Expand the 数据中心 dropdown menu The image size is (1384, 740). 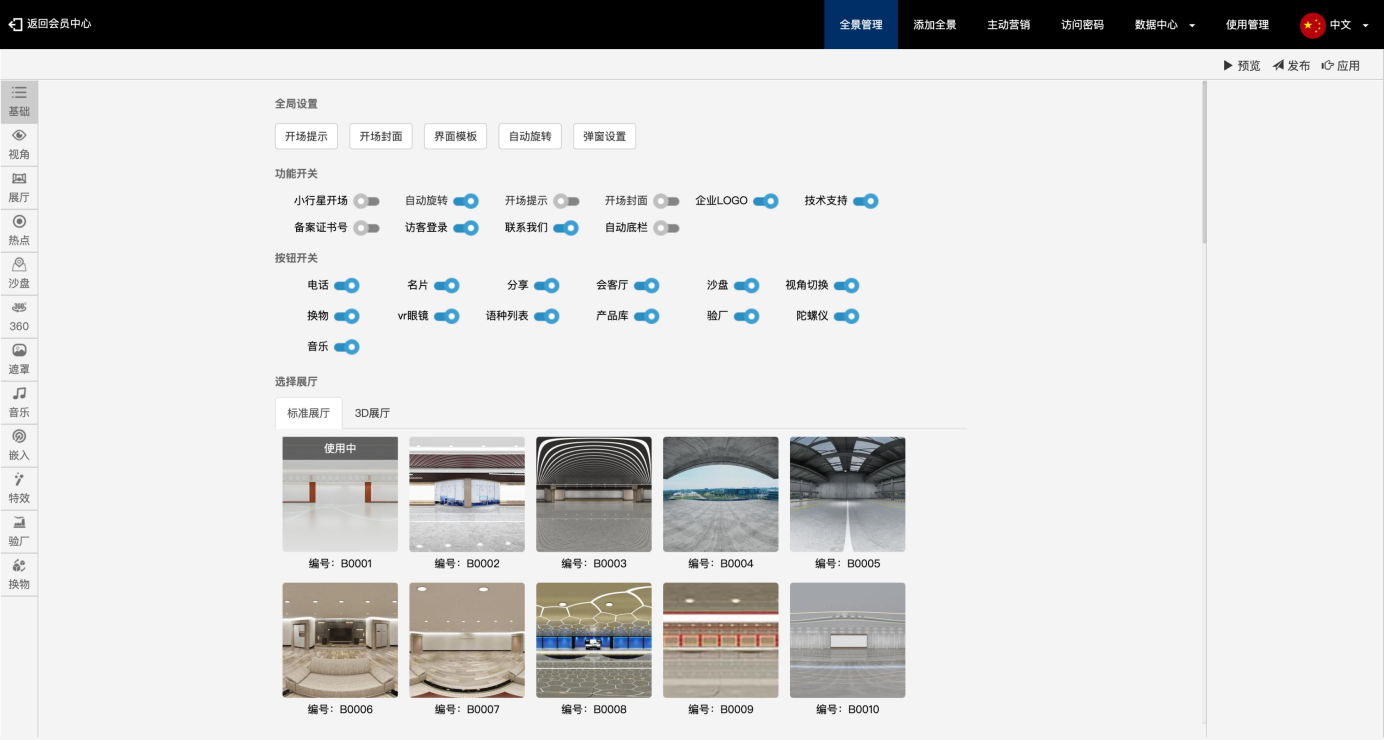coord(1164,25)
